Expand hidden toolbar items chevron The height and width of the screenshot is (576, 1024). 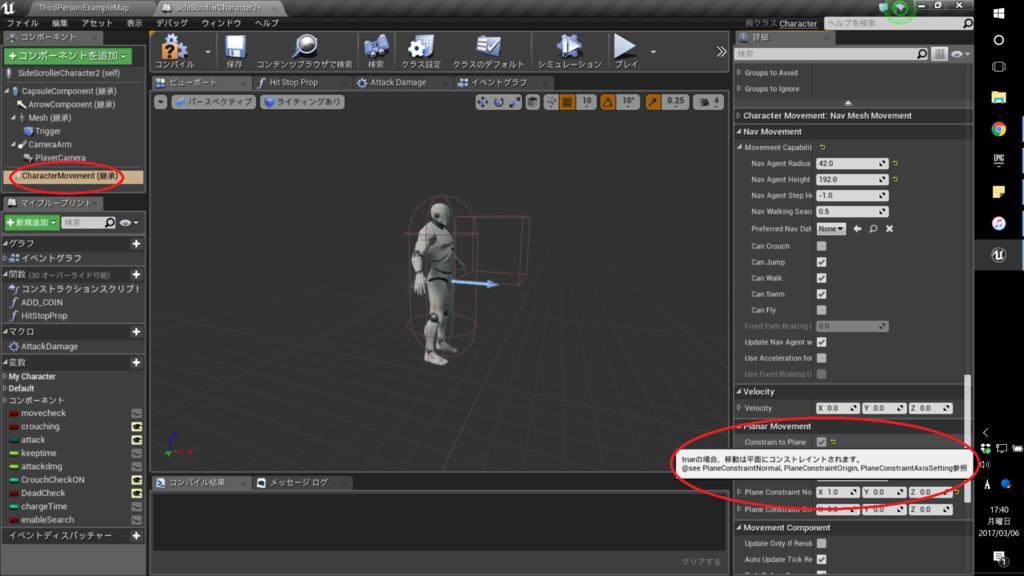(721, 52)
